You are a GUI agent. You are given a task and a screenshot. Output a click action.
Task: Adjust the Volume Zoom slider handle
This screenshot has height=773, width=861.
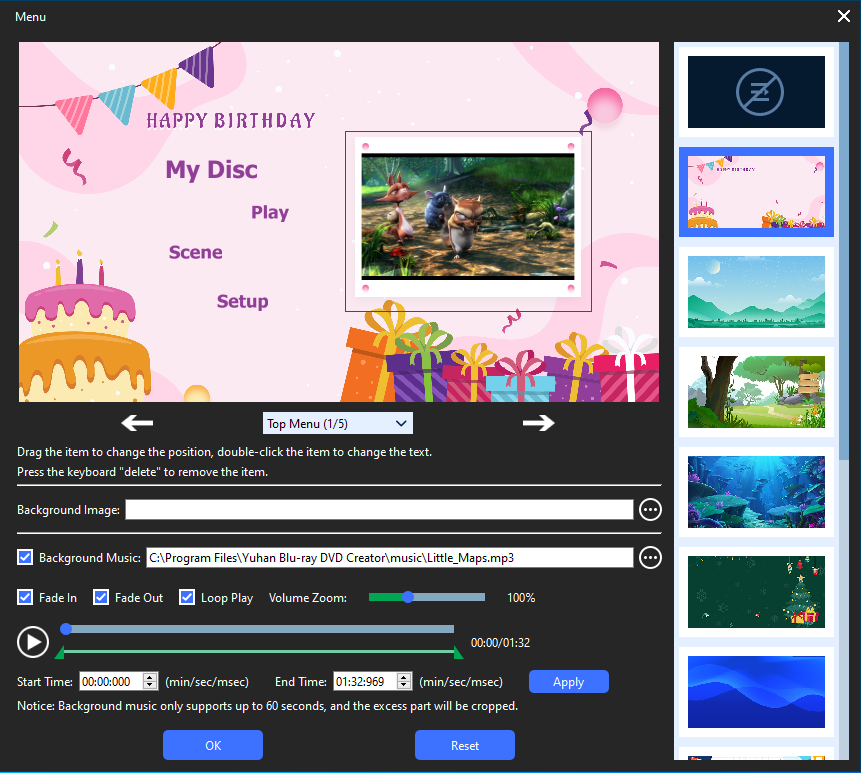coord(407,597)
